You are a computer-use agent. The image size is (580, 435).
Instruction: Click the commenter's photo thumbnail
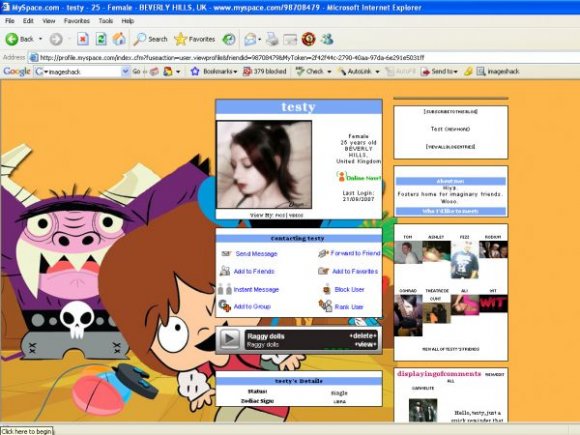[x=423, y=410]
